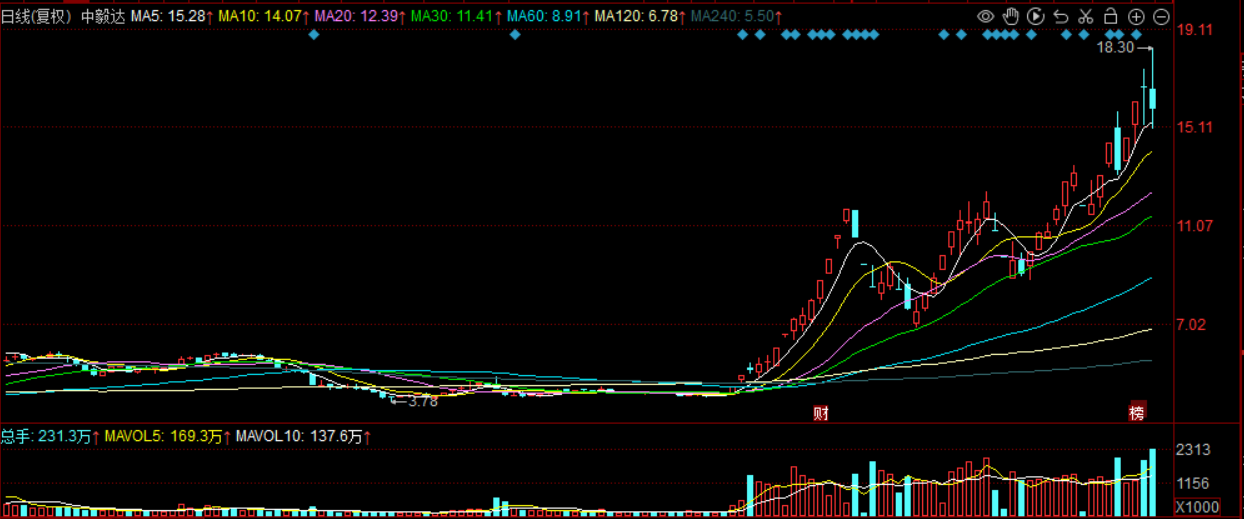This screenshot has width=1244, height=519.
Task: Toggle the unlock padlock icon
Action: pos(1111,16)
